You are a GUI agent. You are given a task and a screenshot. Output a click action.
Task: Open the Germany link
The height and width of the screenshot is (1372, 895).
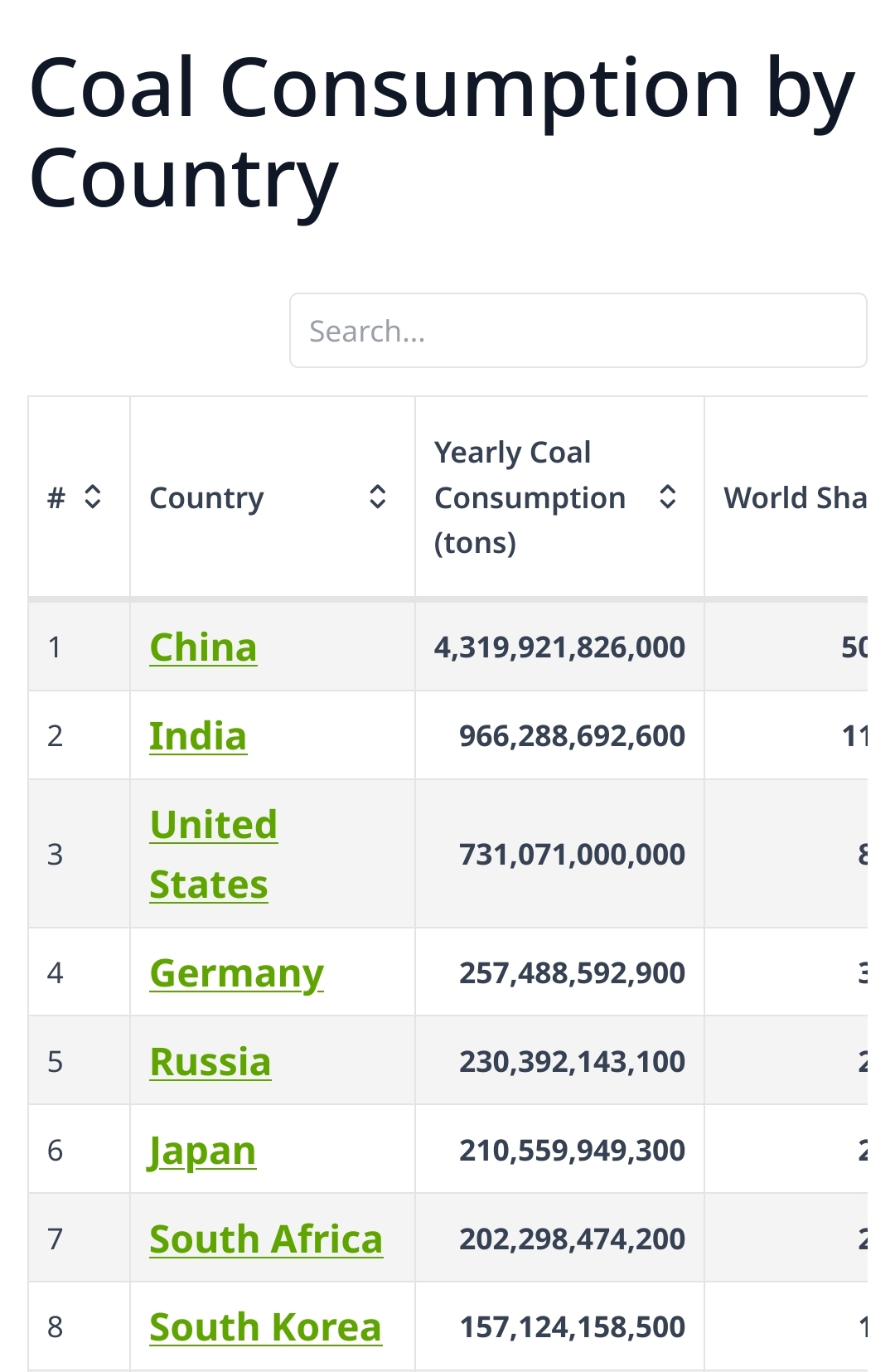(236, 972)
